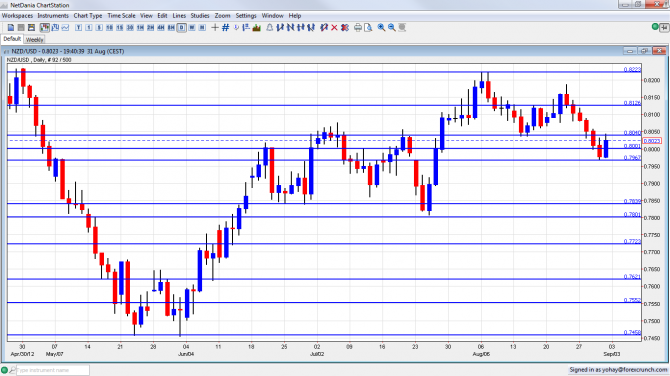Click the instrument name input field
Viewport: 670px width, 376px height.
[x=53, y=370]
